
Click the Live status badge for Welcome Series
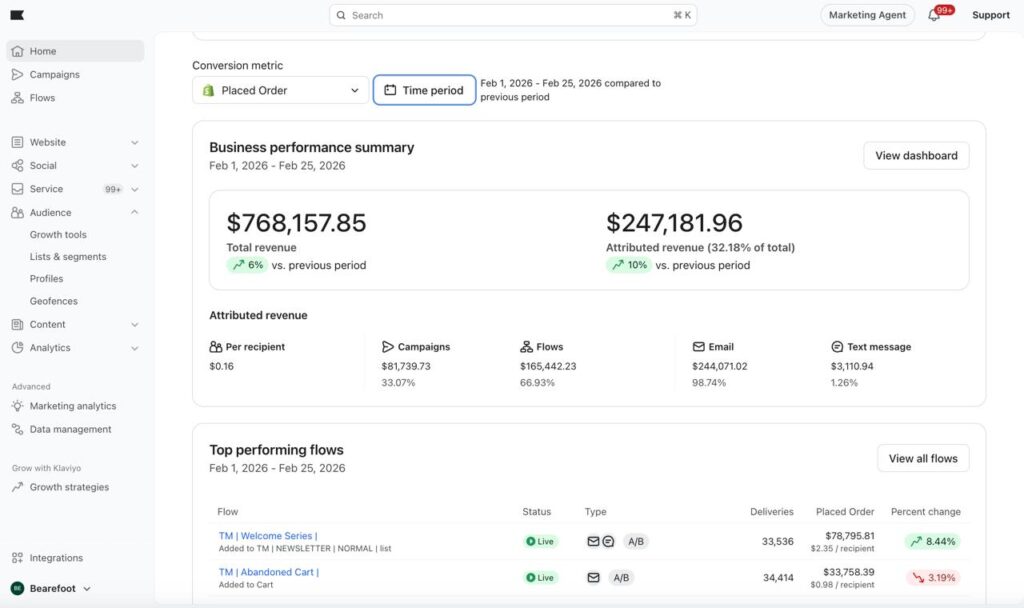click(x=540, y=542)
